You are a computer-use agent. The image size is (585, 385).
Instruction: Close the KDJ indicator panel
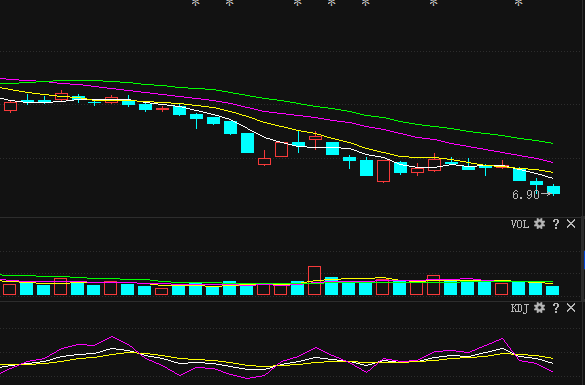(571, 308)
